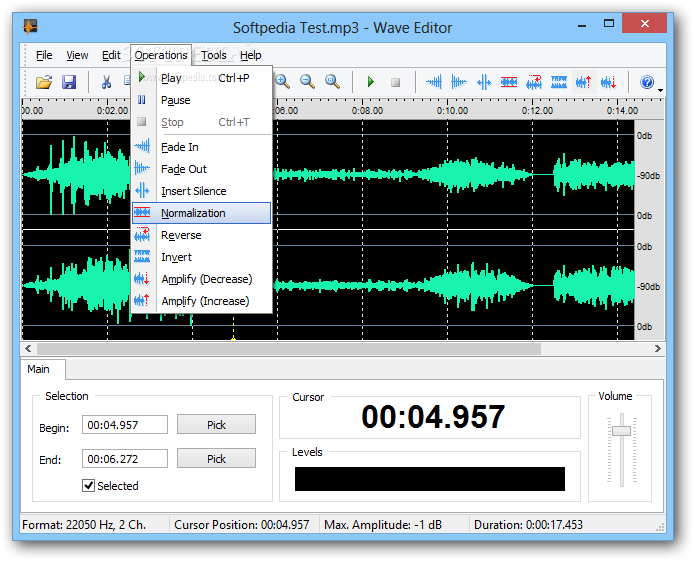Viewport: 694px width, 561px height.
Task: Choose Play Ctrl+P from Operations menu
Action: point(201,78)
